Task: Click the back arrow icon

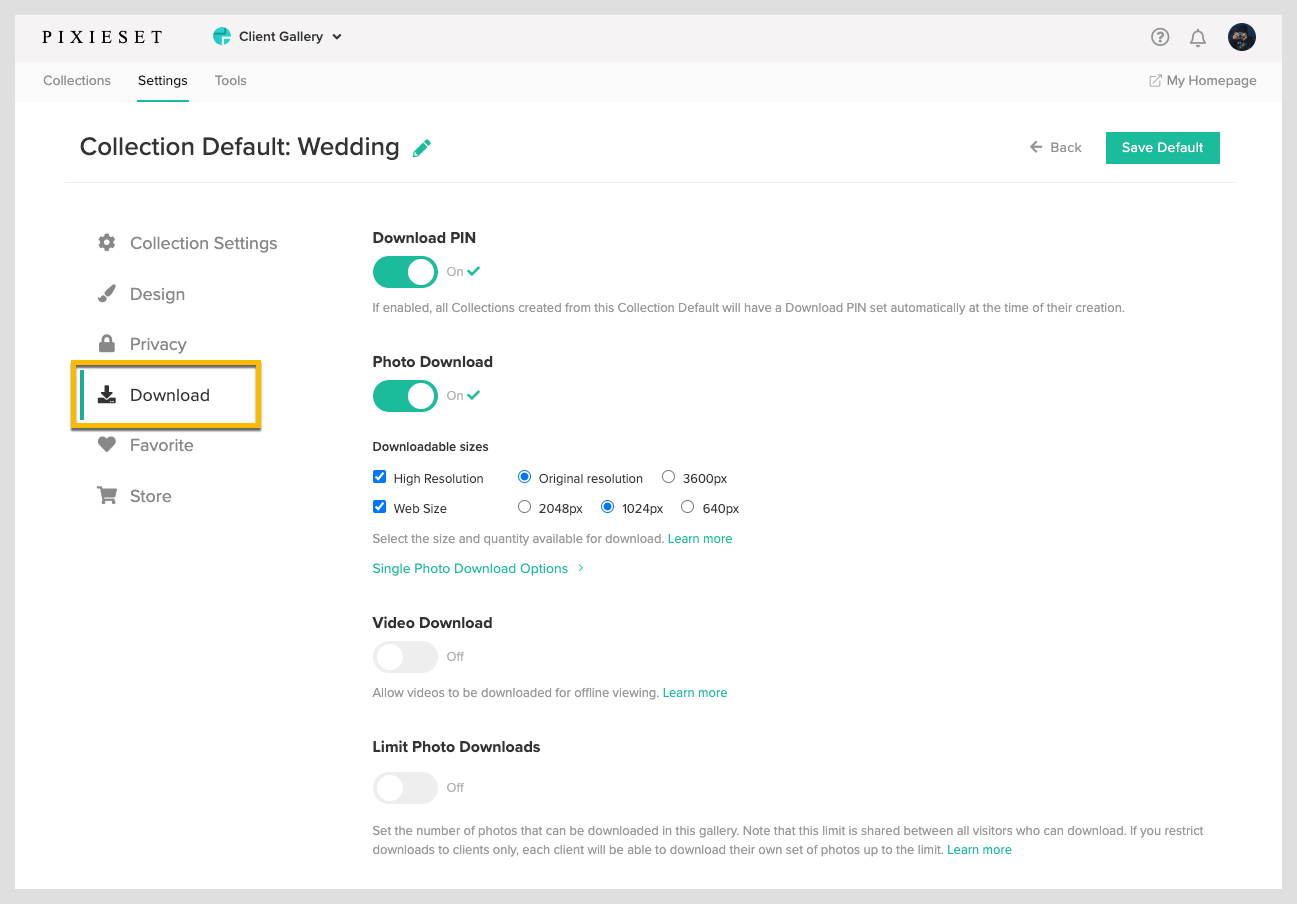Action: pyautogui.click(x=1036, y=147)
